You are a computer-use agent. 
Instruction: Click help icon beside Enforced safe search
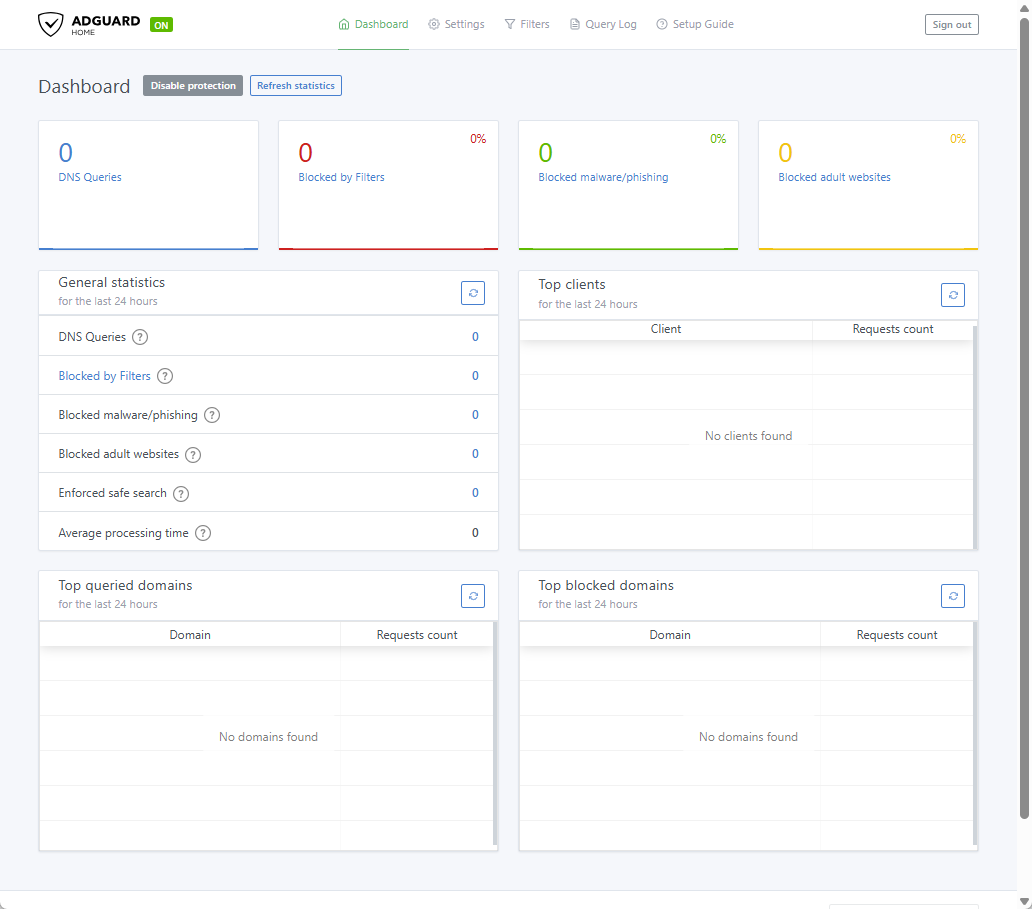point(181,493)
